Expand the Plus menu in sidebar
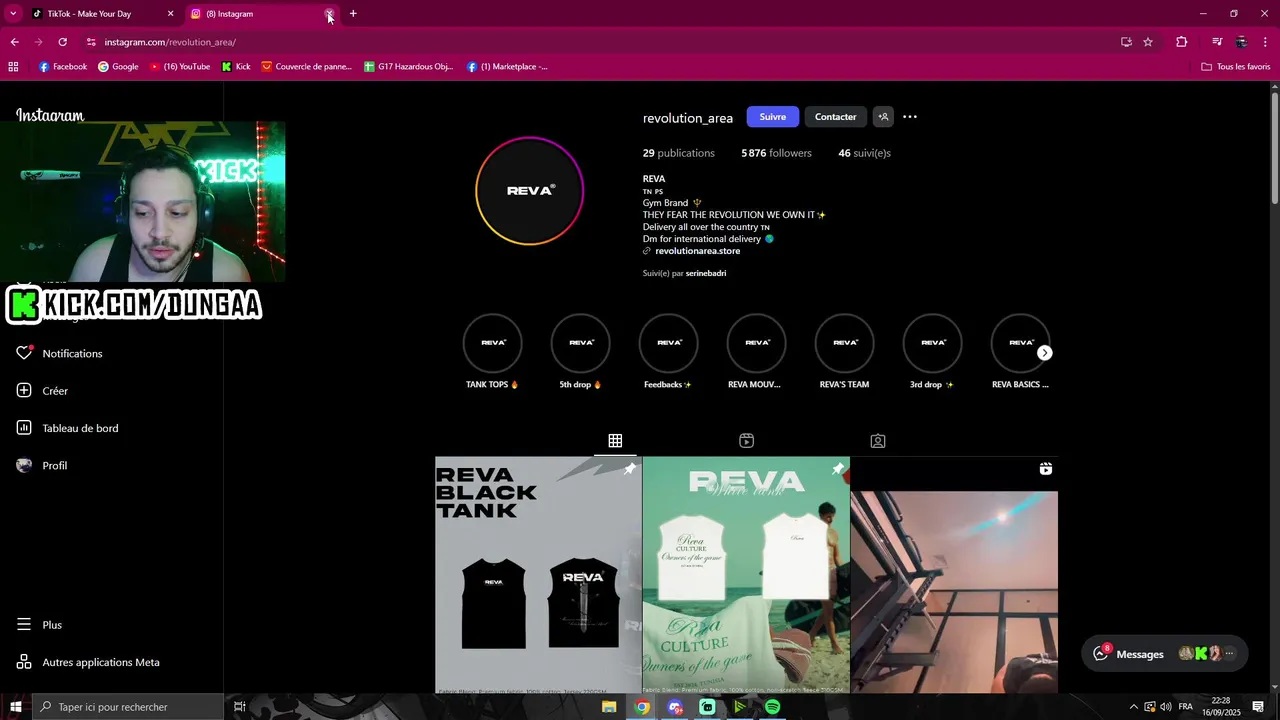 (40, 625)
